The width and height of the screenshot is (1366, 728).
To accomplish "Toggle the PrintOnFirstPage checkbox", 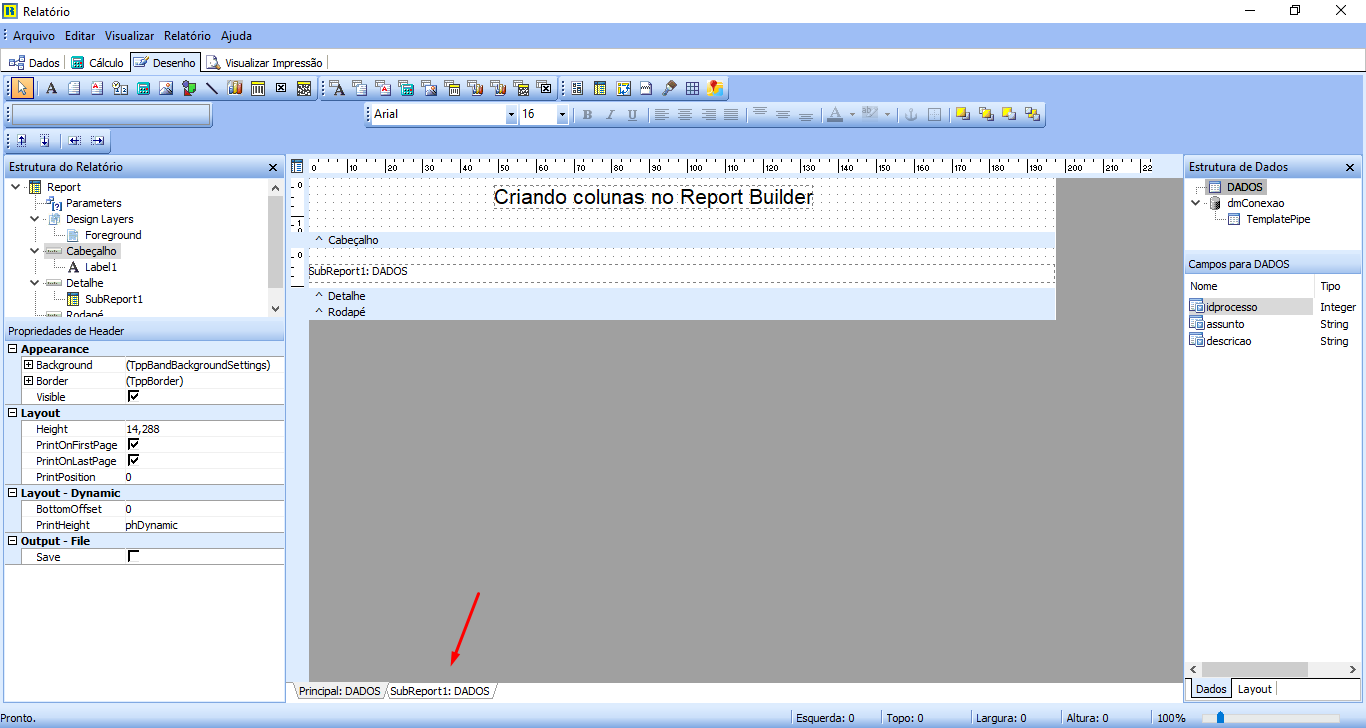I will tap(133, 445).
